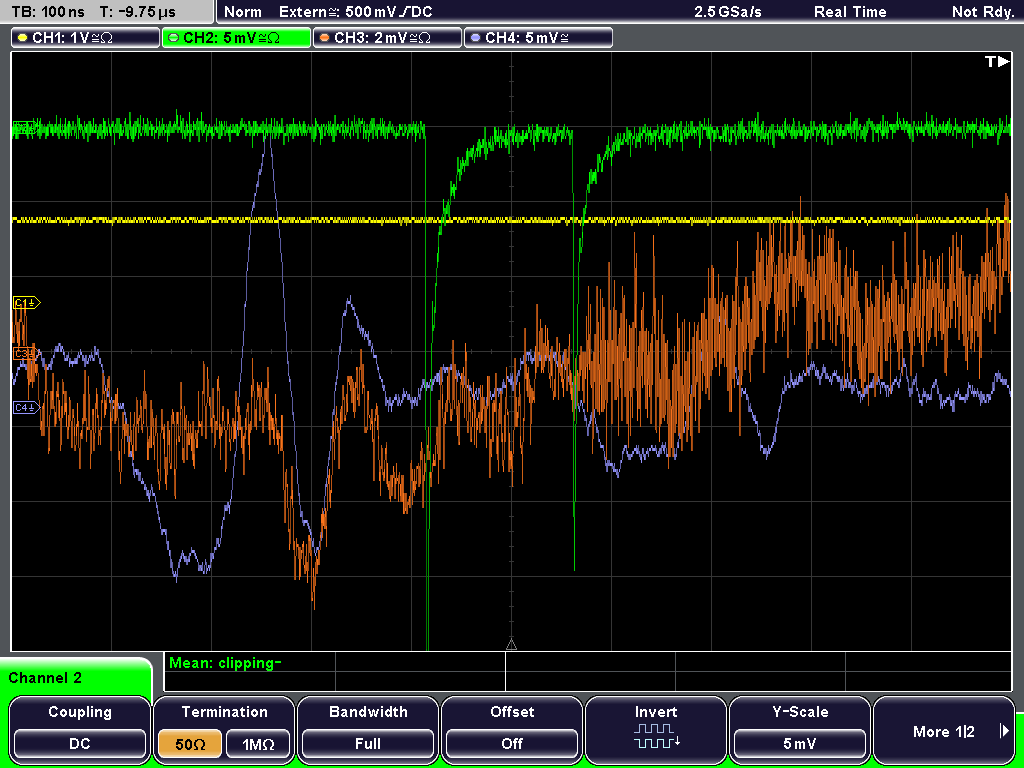1024x768 pixels.
Task: Click the trigger time triangle at bottom
Action: pos(511,645)
